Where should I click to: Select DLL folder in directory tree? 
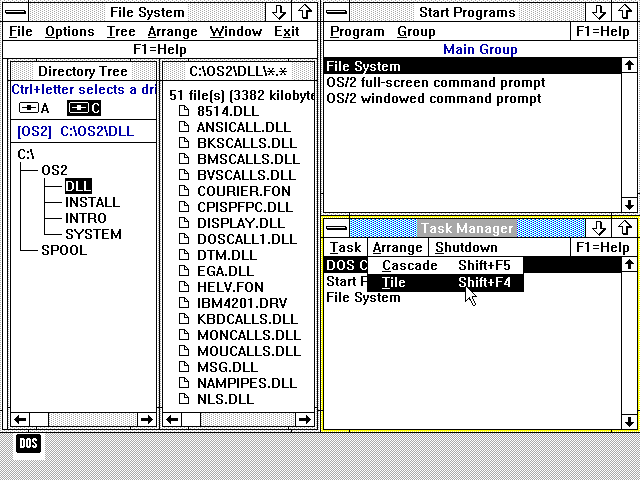pos(78,186)
